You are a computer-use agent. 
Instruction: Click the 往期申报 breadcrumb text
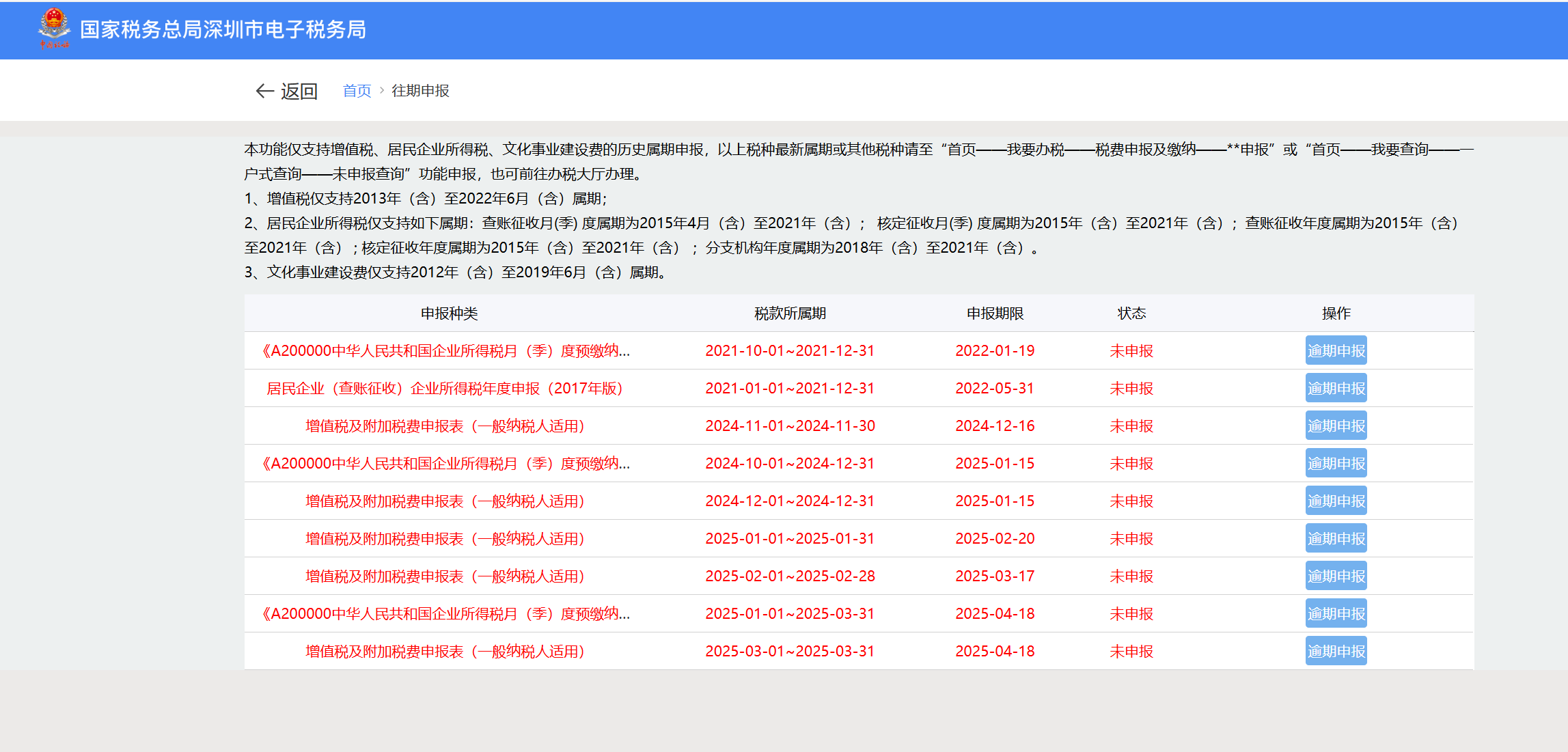[420, 91]
